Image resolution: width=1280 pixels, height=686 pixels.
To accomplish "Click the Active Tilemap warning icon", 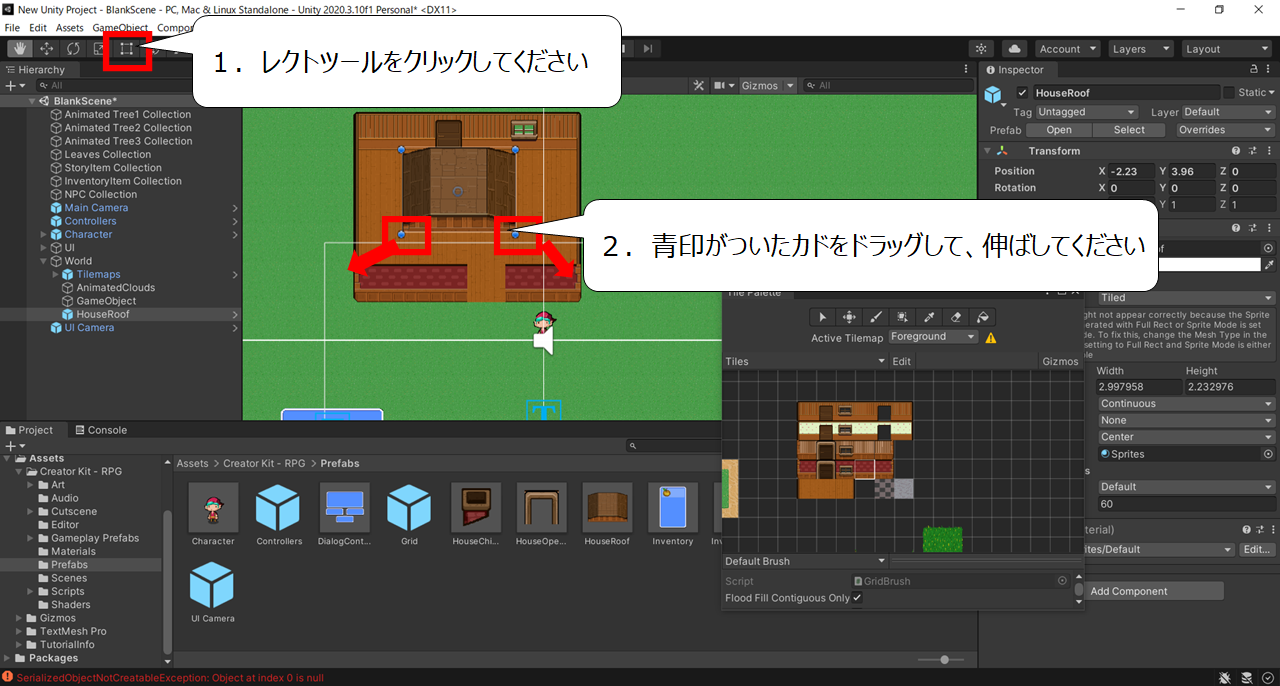I will tap(991, 338).
